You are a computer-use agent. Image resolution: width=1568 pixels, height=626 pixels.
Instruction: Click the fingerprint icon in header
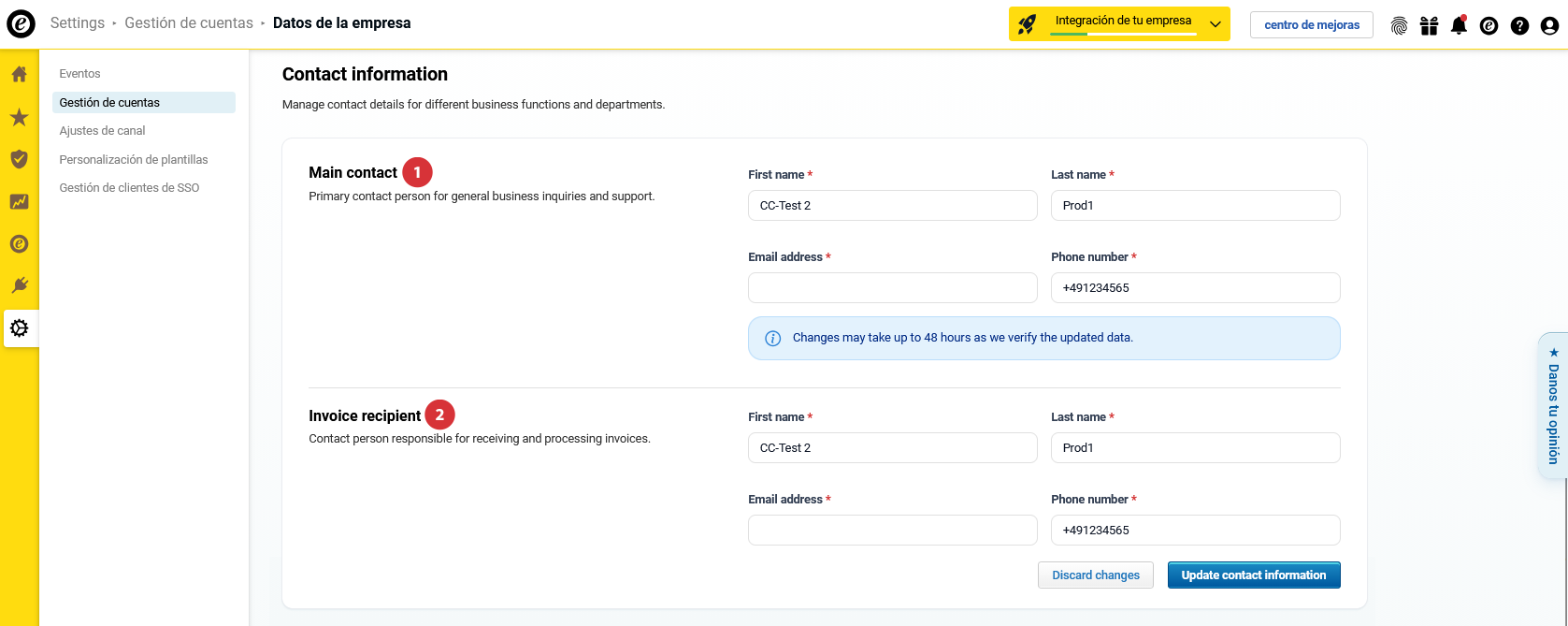tap(1399, 25)
